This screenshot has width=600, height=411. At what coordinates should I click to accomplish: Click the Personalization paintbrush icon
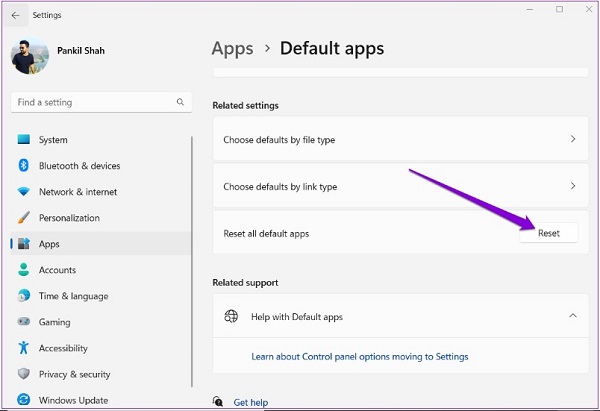click(24, 217)
